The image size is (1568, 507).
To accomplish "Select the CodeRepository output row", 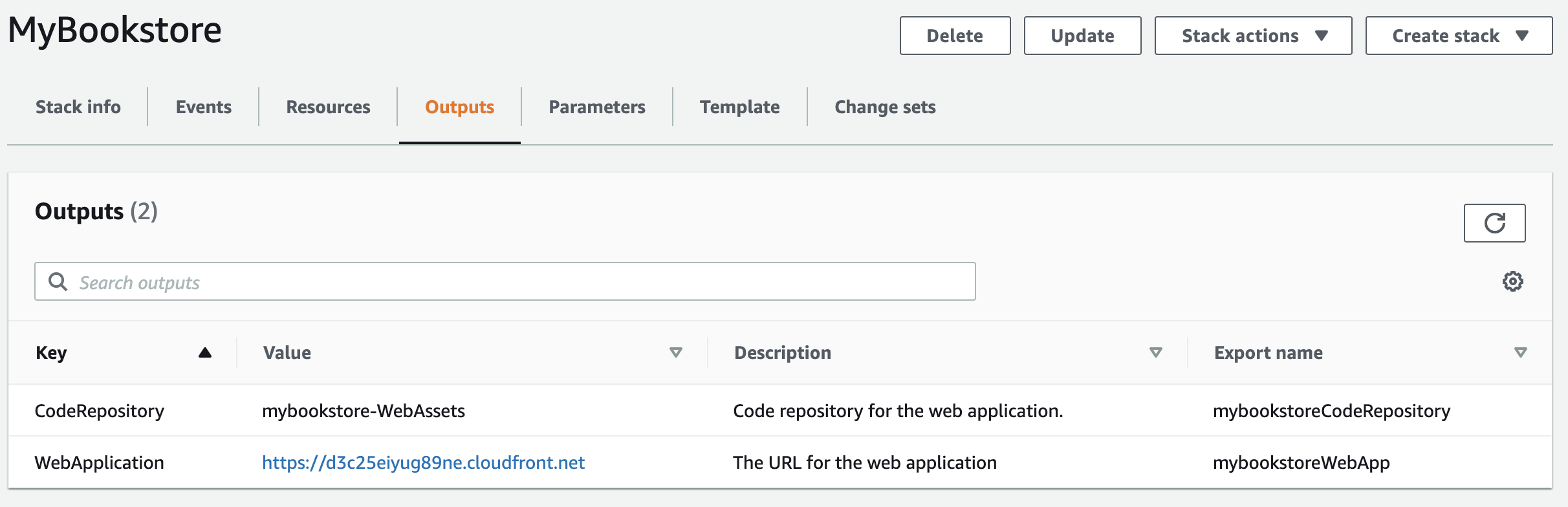I will [780, 411].
